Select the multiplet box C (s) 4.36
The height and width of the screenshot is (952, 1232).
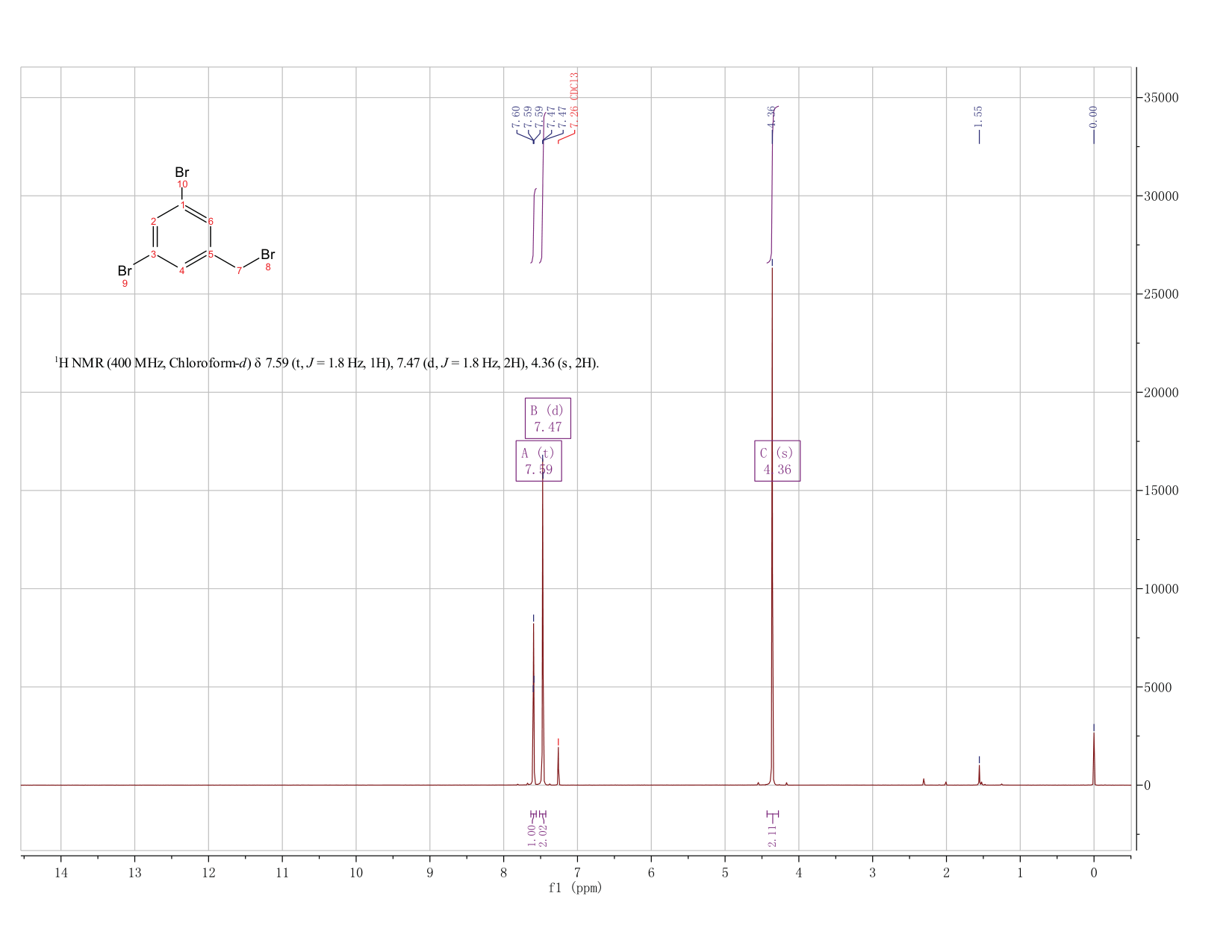click(777, 461)
